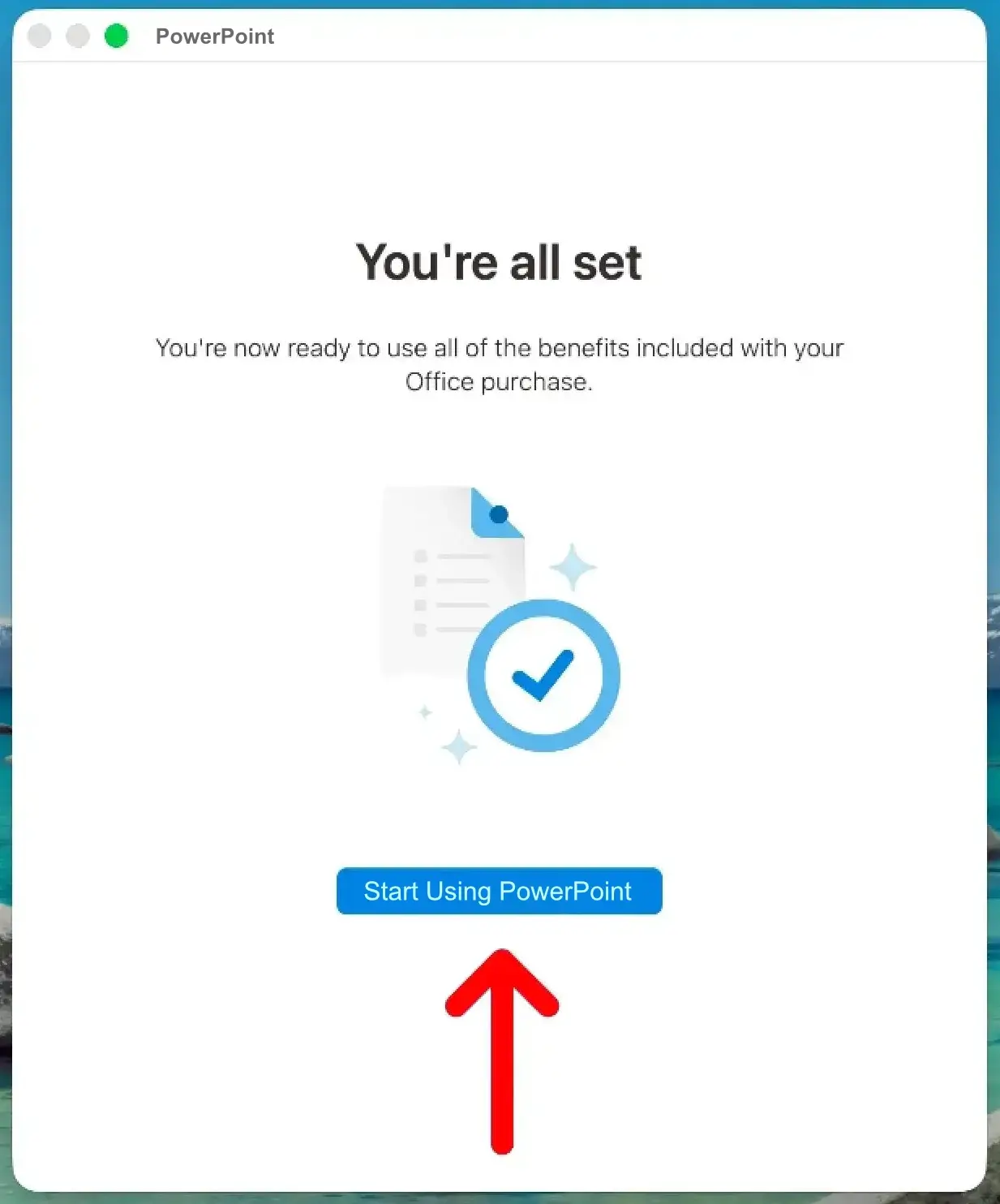Image resolution: width=1000 pixels, height=1204 pixels.
Task: Click the "Office purchase." text line
Action: click(499, 382)
